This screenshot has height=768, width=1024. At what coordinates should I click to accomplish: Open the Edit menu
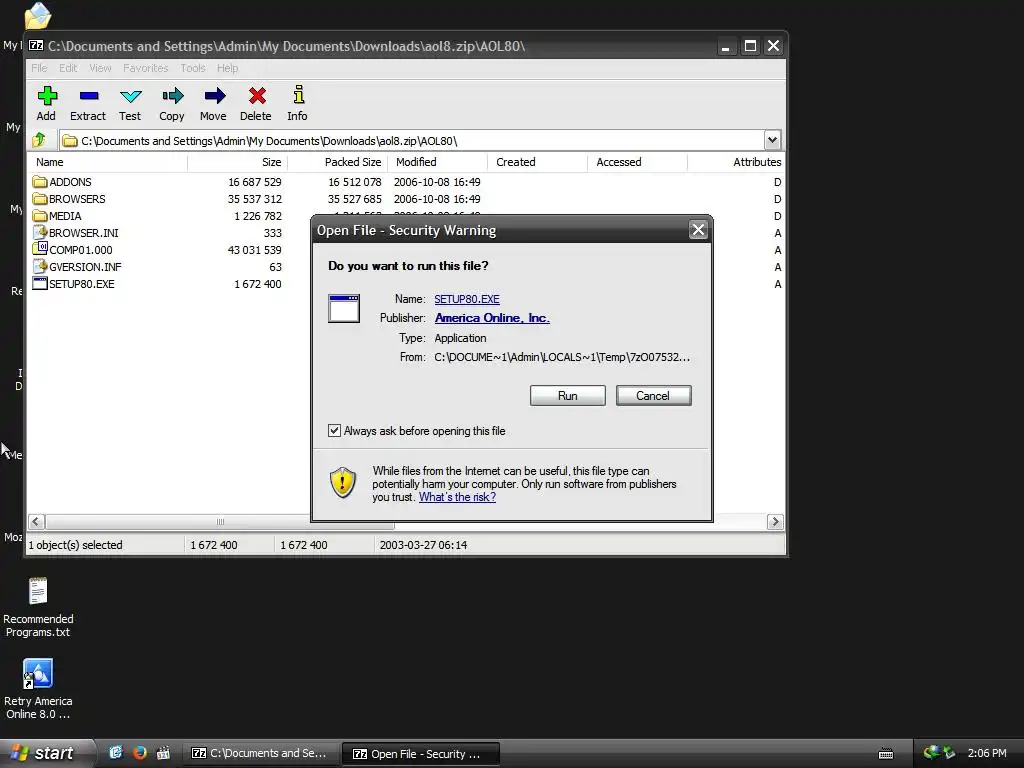(68, 68)
